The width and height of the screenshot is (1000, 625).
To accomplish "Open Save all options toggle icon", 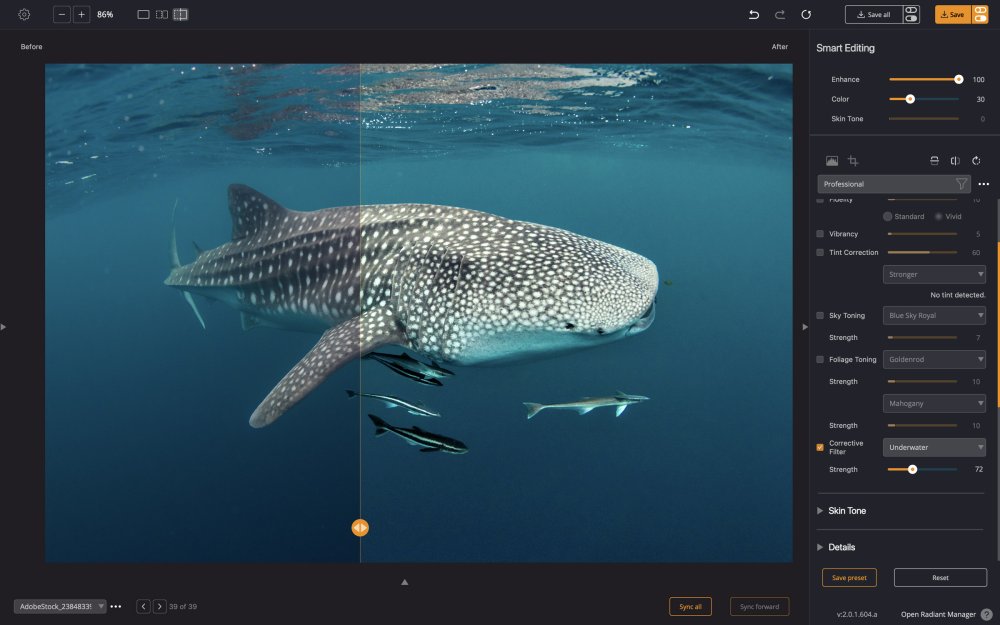I will click(911, 14).
